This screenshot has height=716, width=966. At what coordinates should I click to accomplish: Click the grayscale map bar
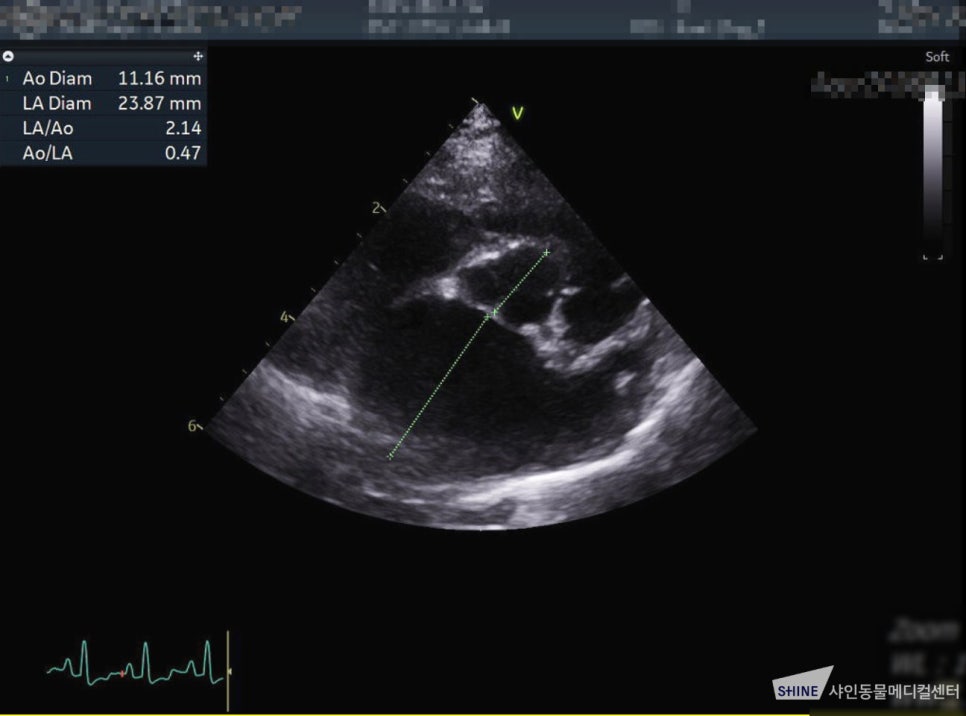[933, 169]
